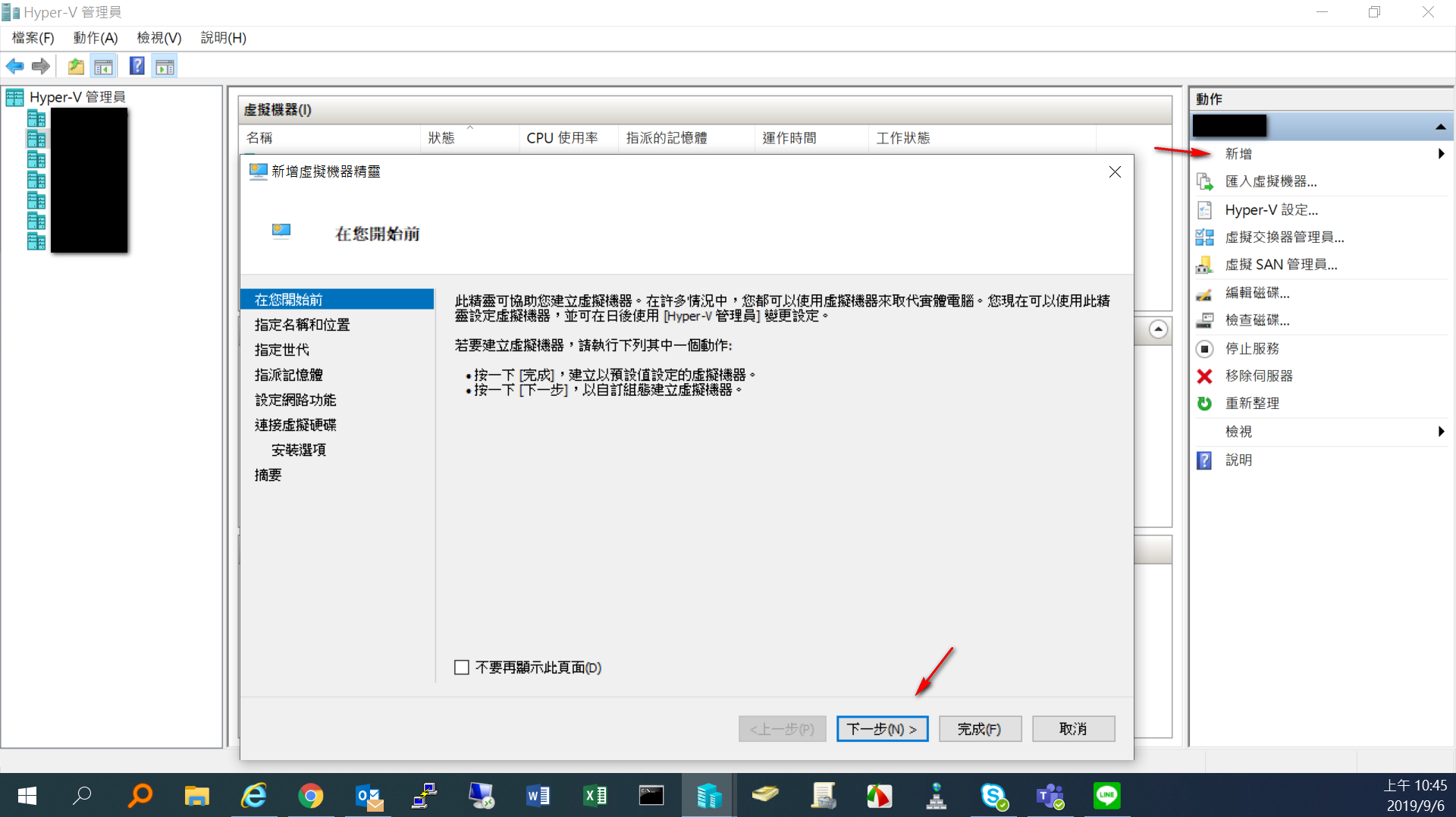Select 指定名稱和位置 wizard step

[302, 325]
